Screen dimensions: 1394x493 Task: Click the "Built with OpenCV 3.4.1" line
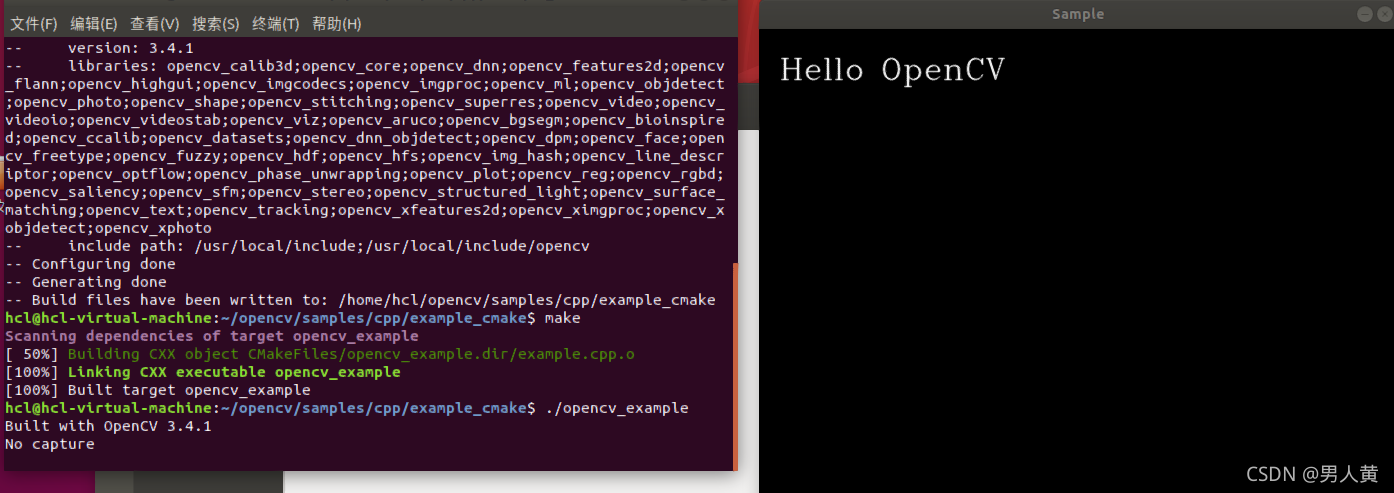[x=108, y=426]
